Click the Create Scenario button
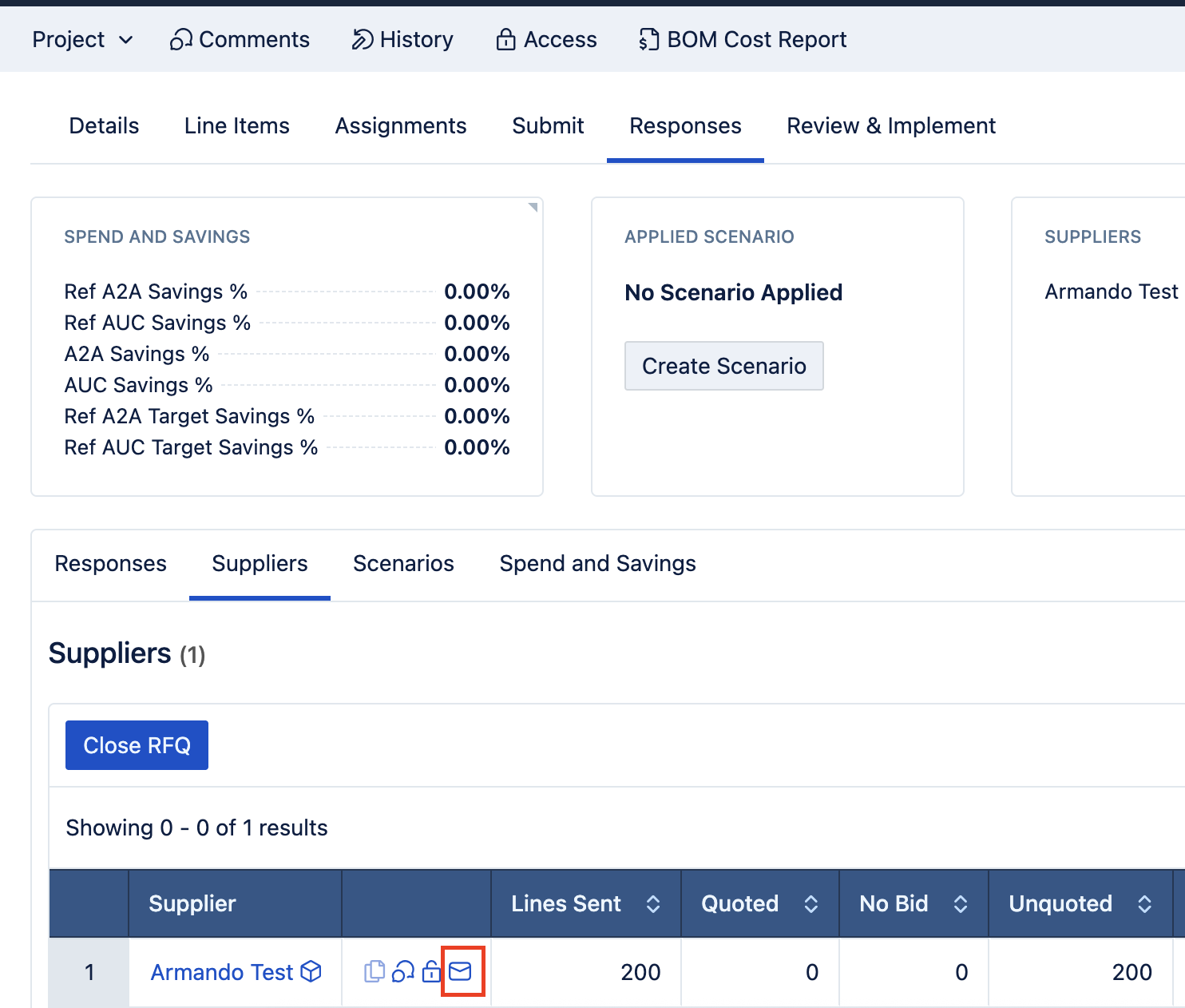The image size is (1185, 1008). [723, 366]
